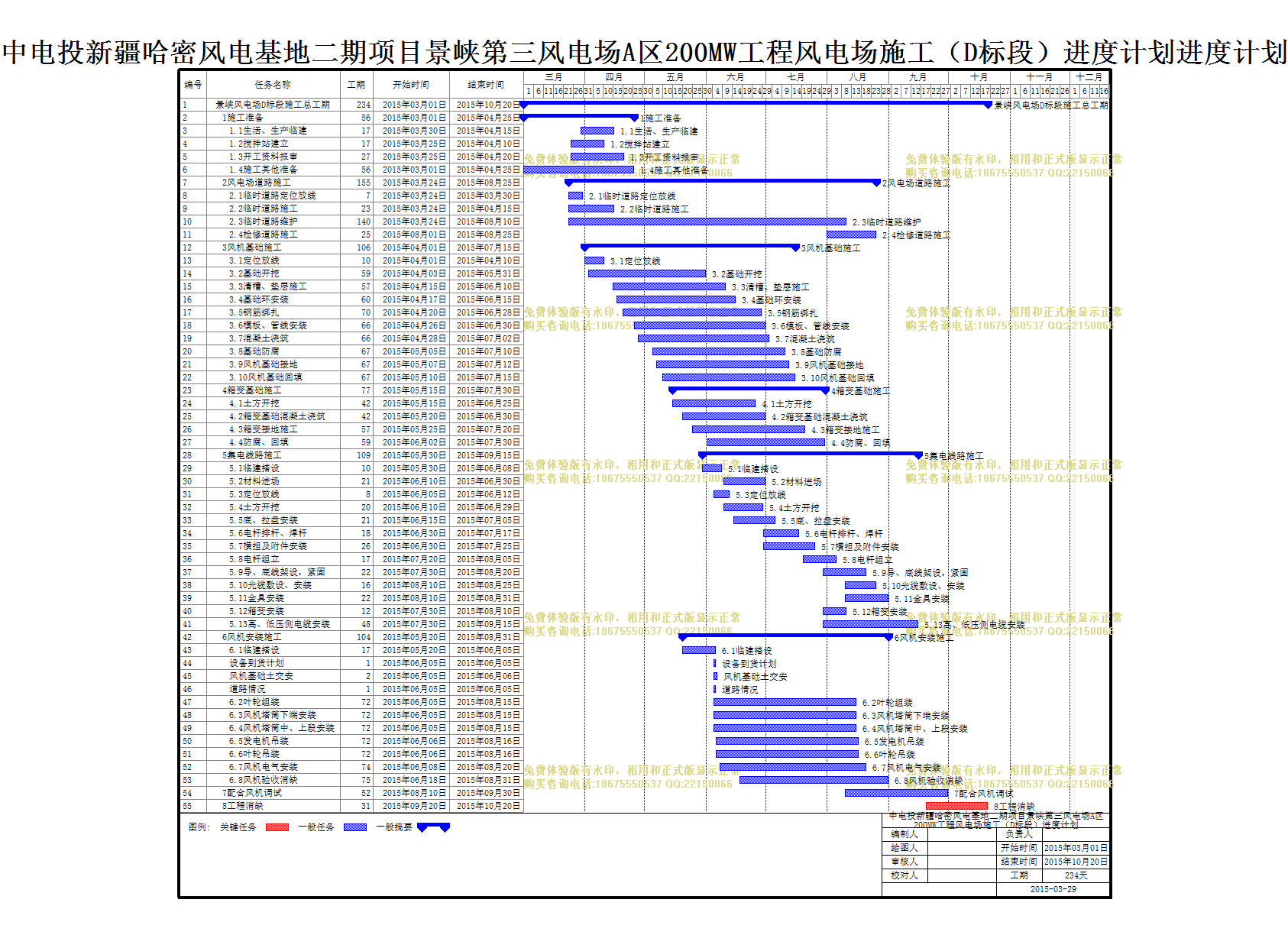Click the 2015-03-29 date in title block
This screenshot has width=1288, height=935.
click(x=1053, y=889)
